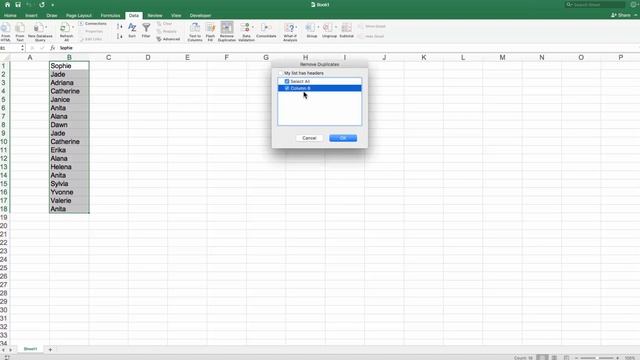Click the Ungroup icon
Image resolution: width=640 pixels, height=360 pixels.
(329, 31)
